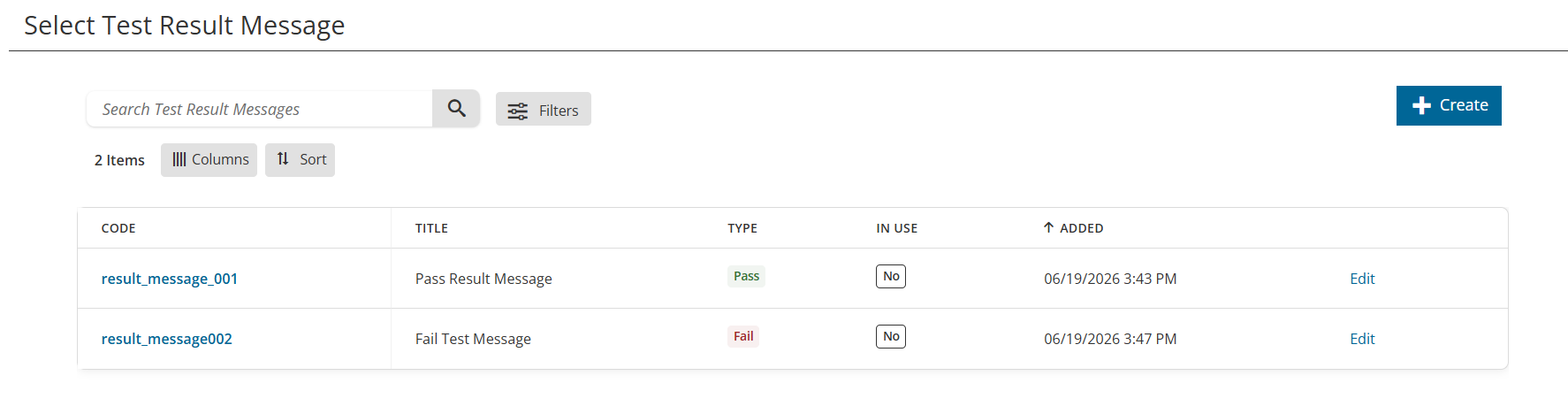This screenshot has height=406, width=1568.
Task: Click the magnifying glass search icon
Action: 456,109
